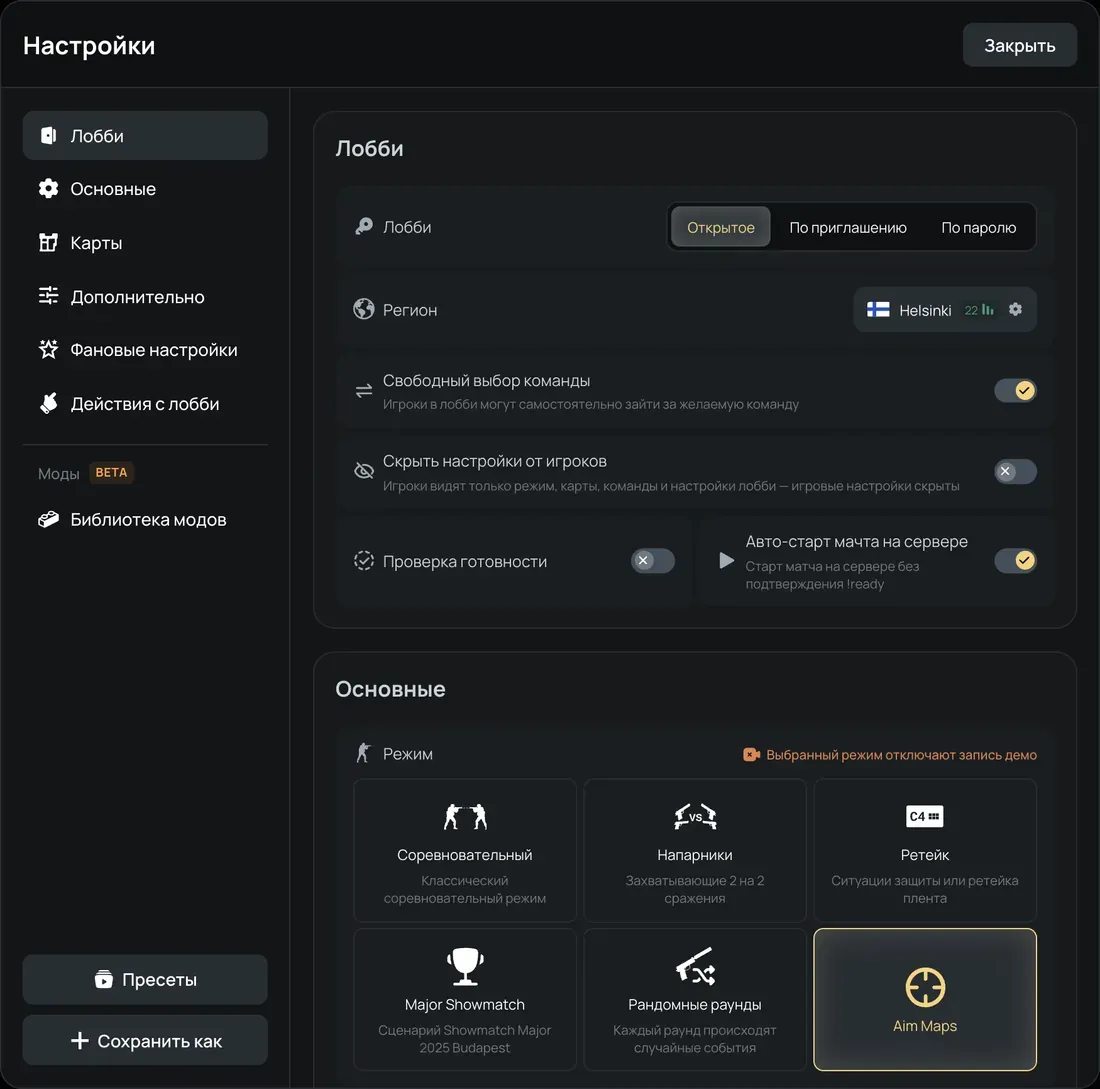
Task: Click the play icon for Авто-старт матча
Action: [726, 560]
